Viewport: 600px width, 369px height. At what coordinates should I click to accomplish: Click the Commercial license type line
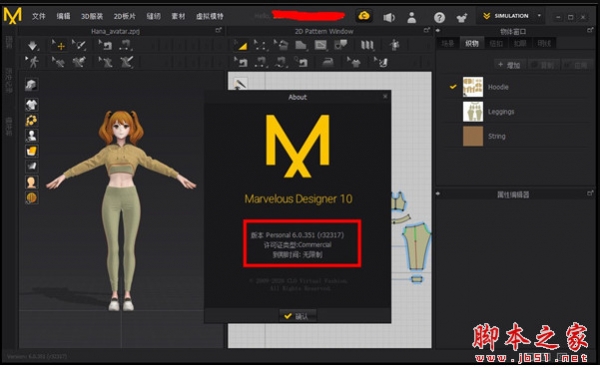297,245
